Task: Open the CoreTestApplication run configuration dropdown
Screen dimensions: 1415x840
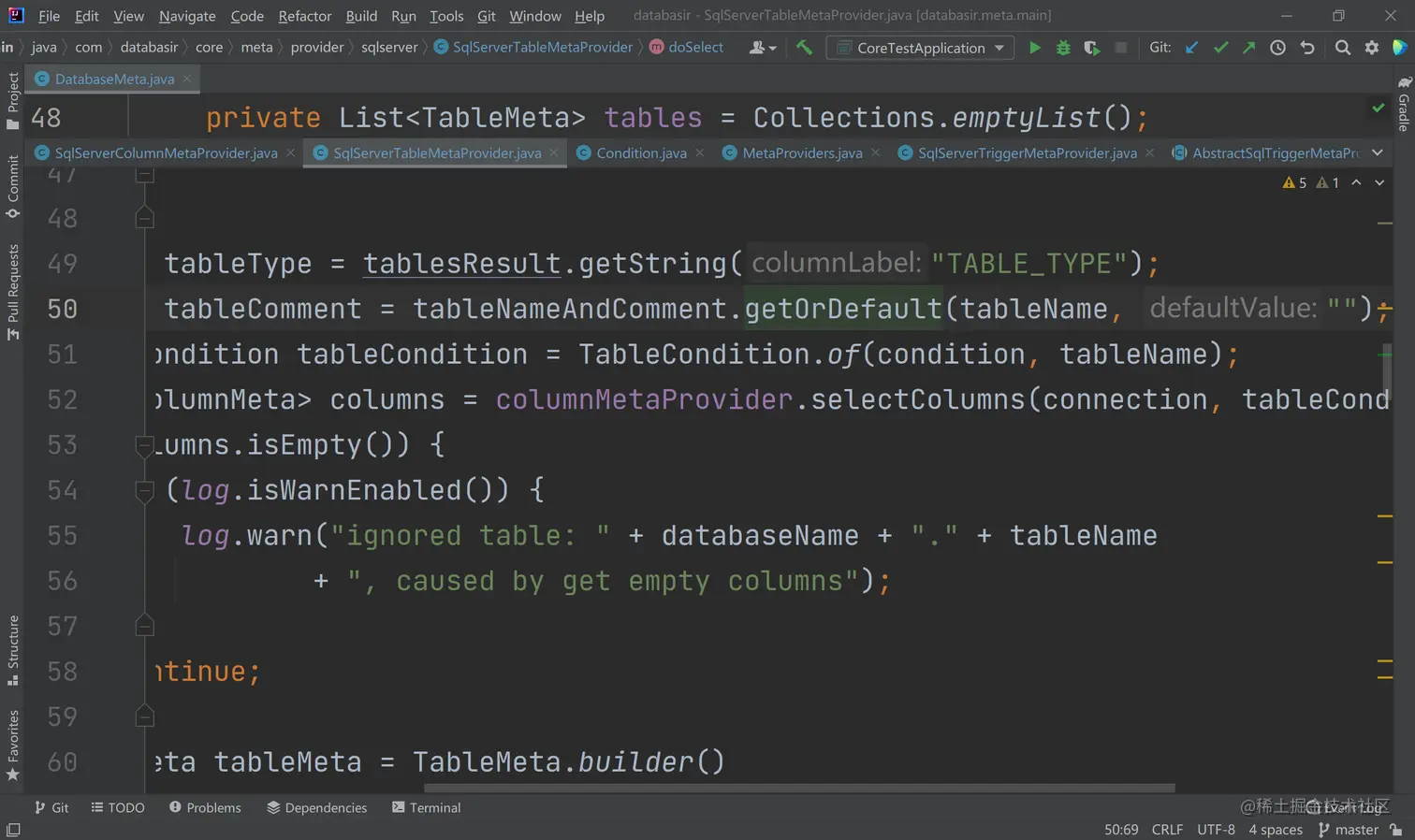Action: (921, 48)
